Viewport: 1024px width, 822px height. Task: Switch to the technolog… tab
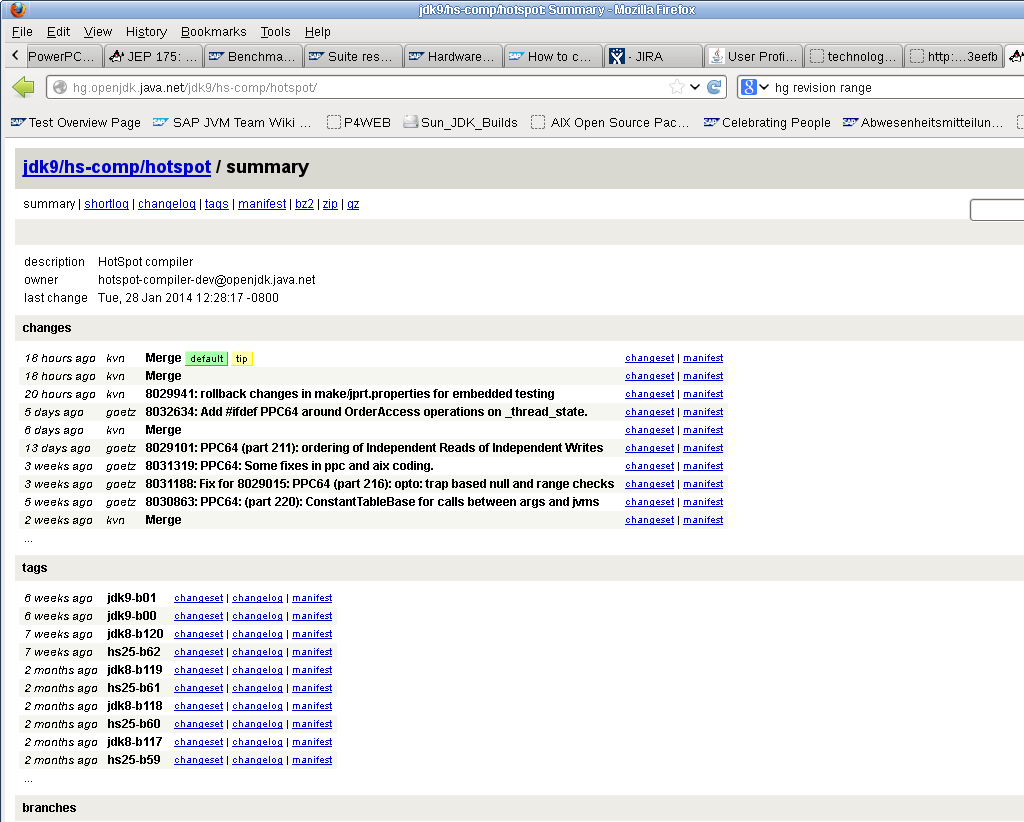tap(854, 57)
